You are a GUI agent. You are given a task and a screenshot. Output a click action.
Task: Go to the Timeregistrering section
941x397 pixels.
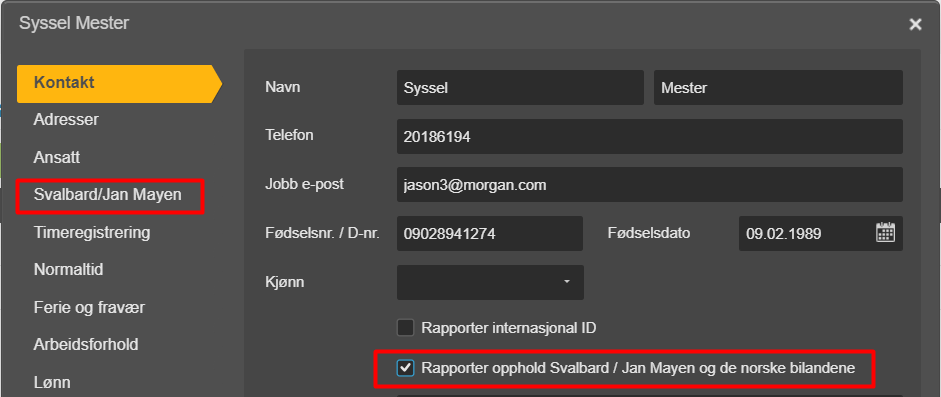[92, 233]
